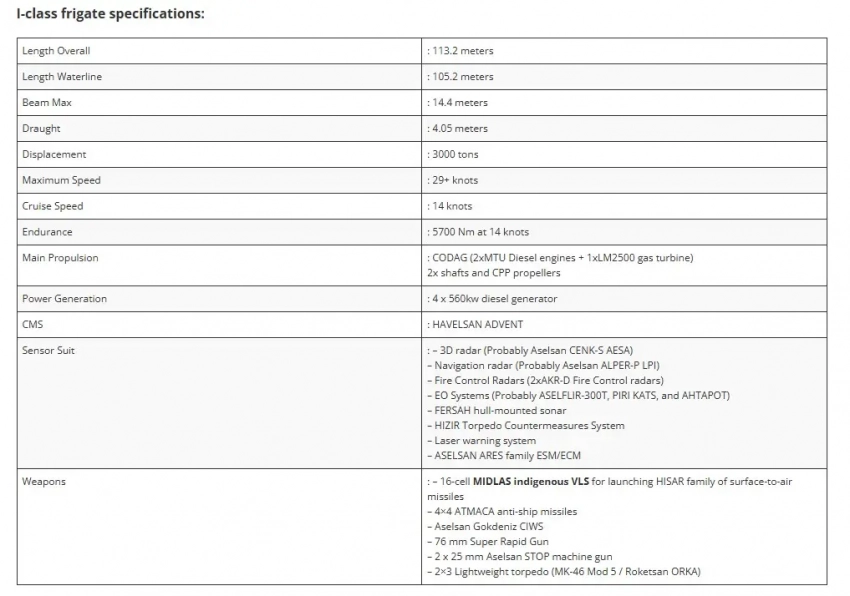This screenshot has height=596, width=850.
Task: Click the 4.05 meters draught value
Action: tap(459, 129)
